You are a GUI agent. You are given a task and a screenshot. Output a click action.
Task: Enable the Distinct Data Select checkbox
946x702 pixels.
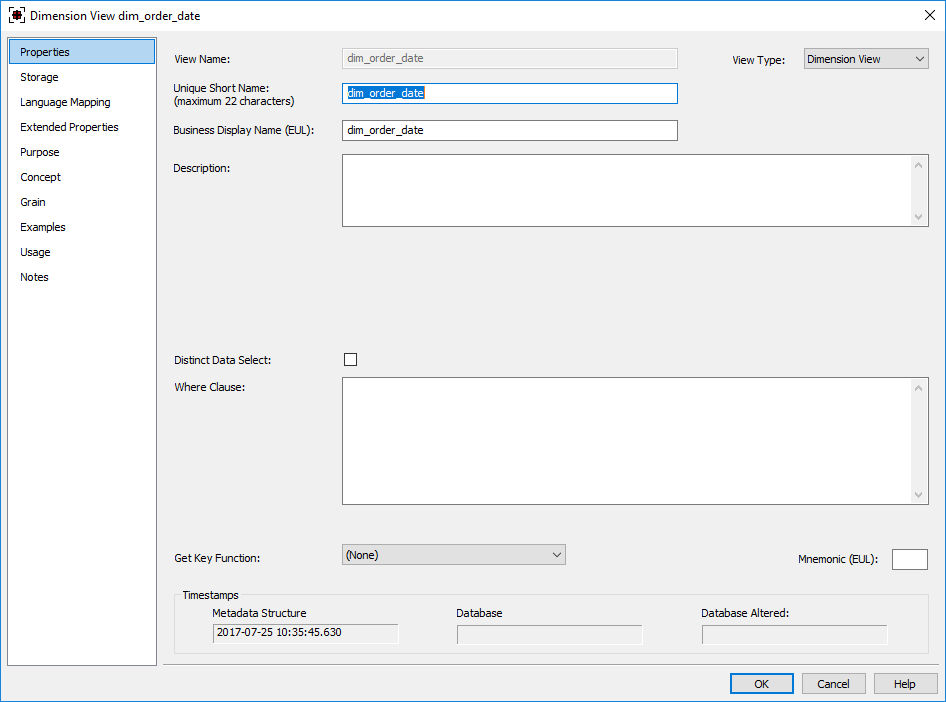350,360
